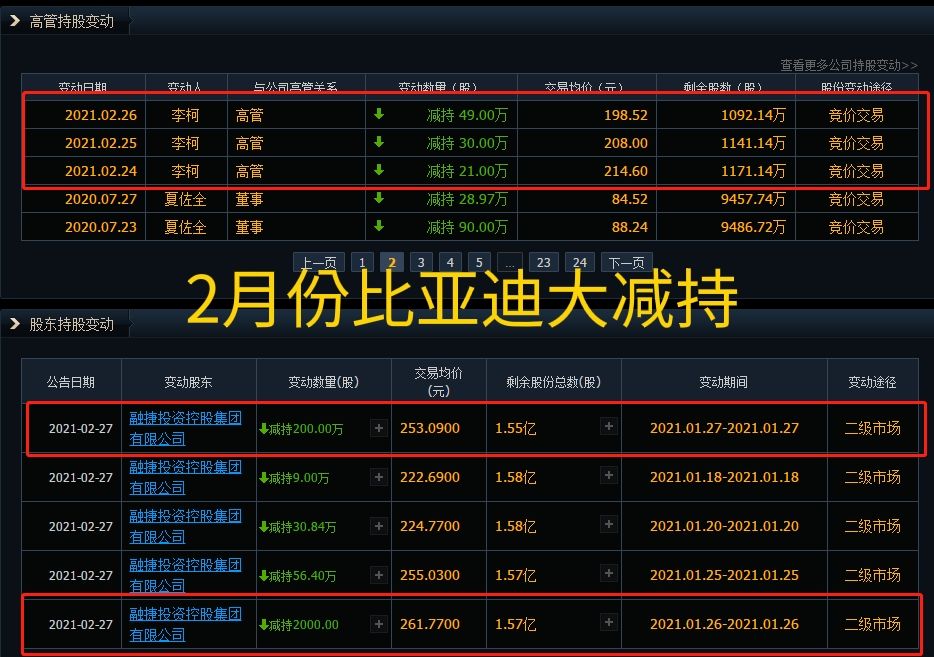Select date cell 2021.02.26

pos(101,115)
